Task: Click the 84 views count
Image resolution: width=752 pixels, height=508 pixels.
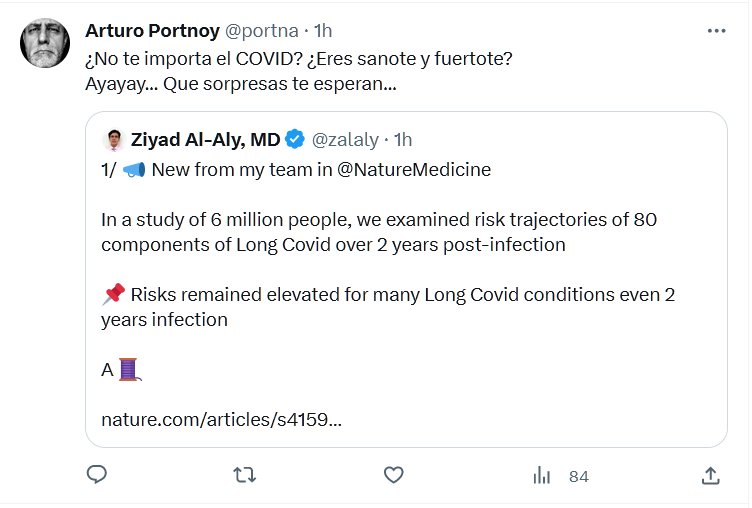Action: (x=578, y=477)
